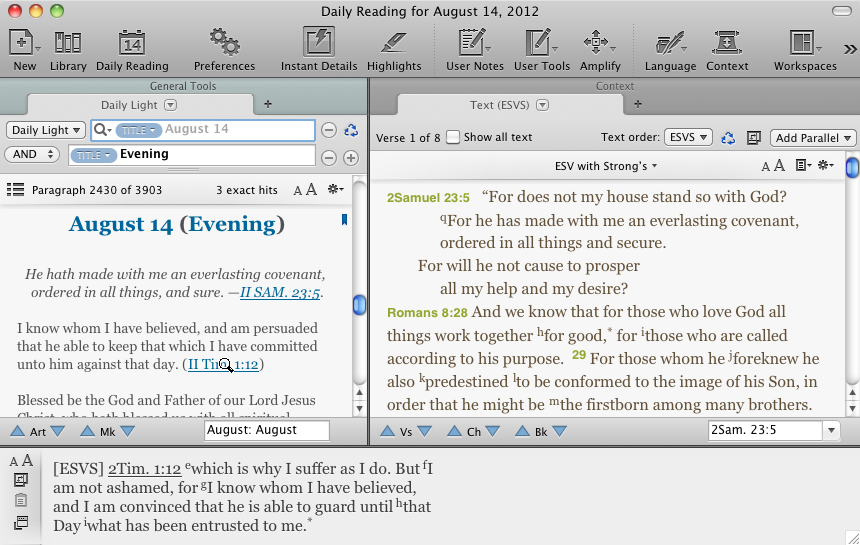Expand the Add Parallel dropdown
Viewport: 860px width, 545px height.
814,137
